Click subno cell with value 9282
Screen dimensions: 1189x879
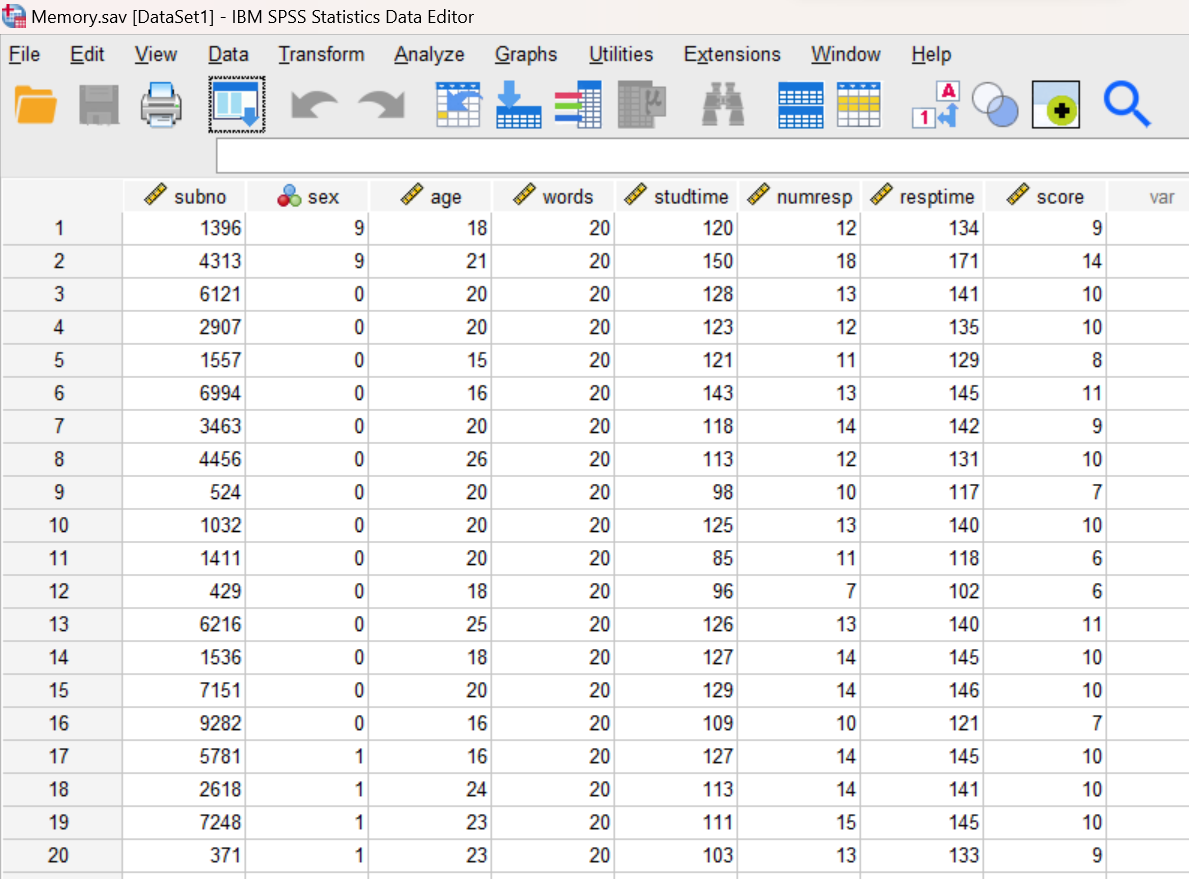(184, 723)
